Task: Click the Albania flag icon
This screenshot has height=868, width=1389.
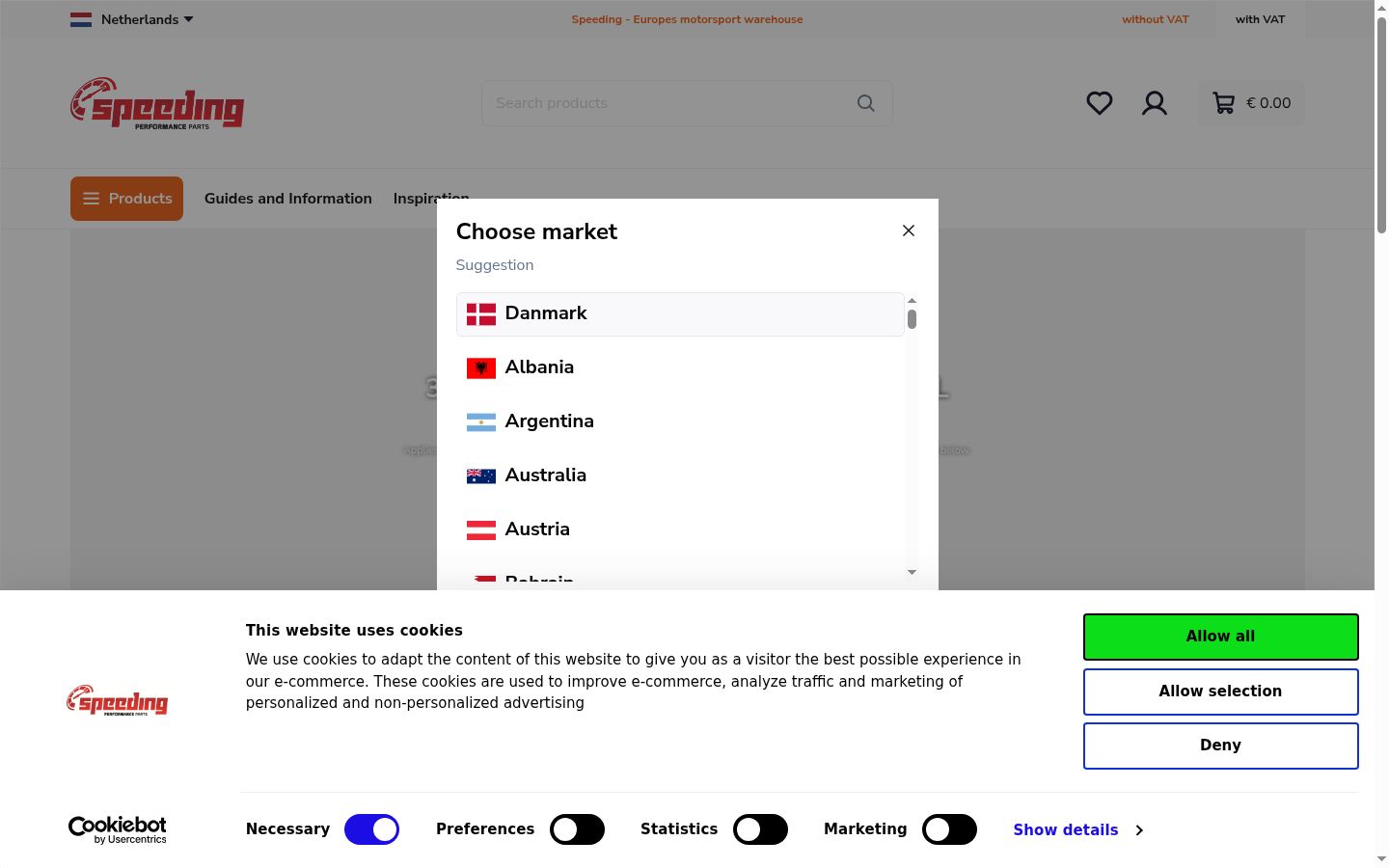Action: (x=481, y=368)
